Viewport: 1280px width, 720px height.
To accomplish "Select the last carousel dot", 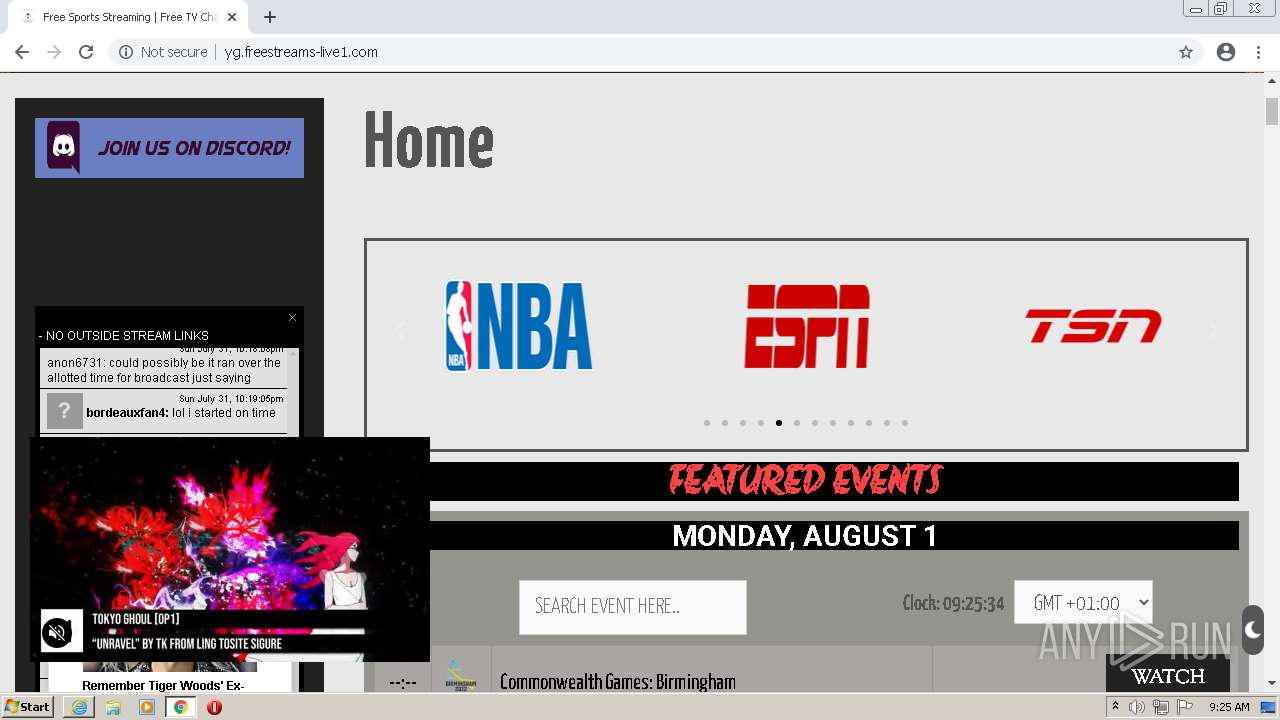I will tap(905, 423).
